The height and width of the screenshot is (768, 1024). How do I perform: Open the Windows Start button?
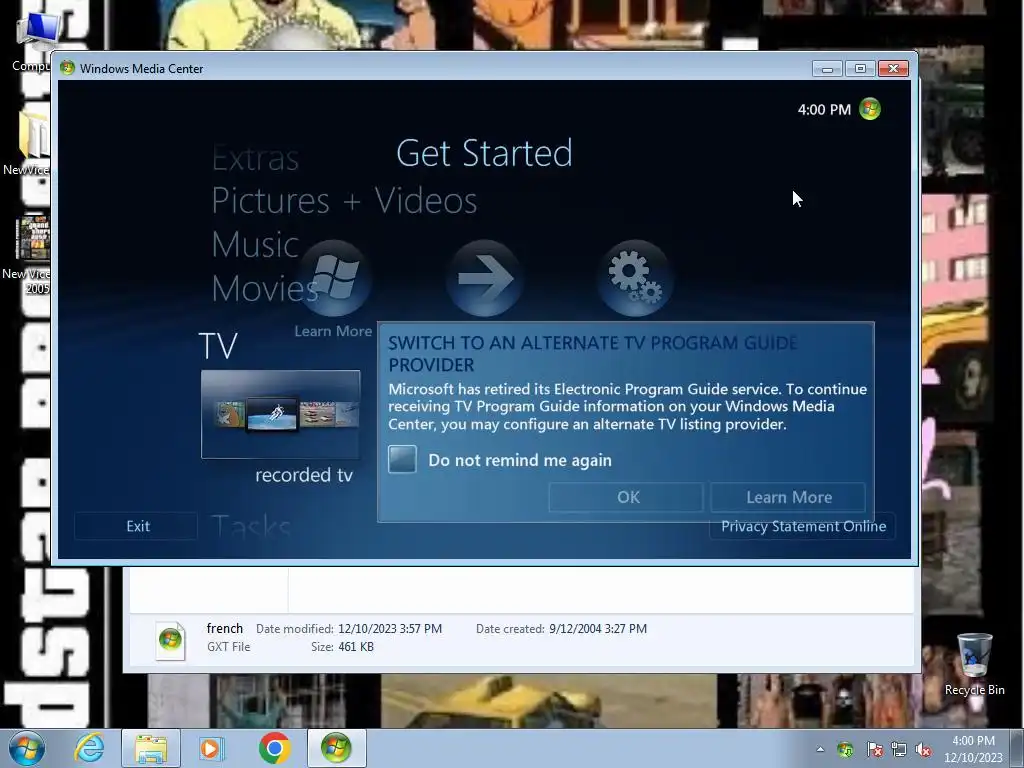[27, 748]
